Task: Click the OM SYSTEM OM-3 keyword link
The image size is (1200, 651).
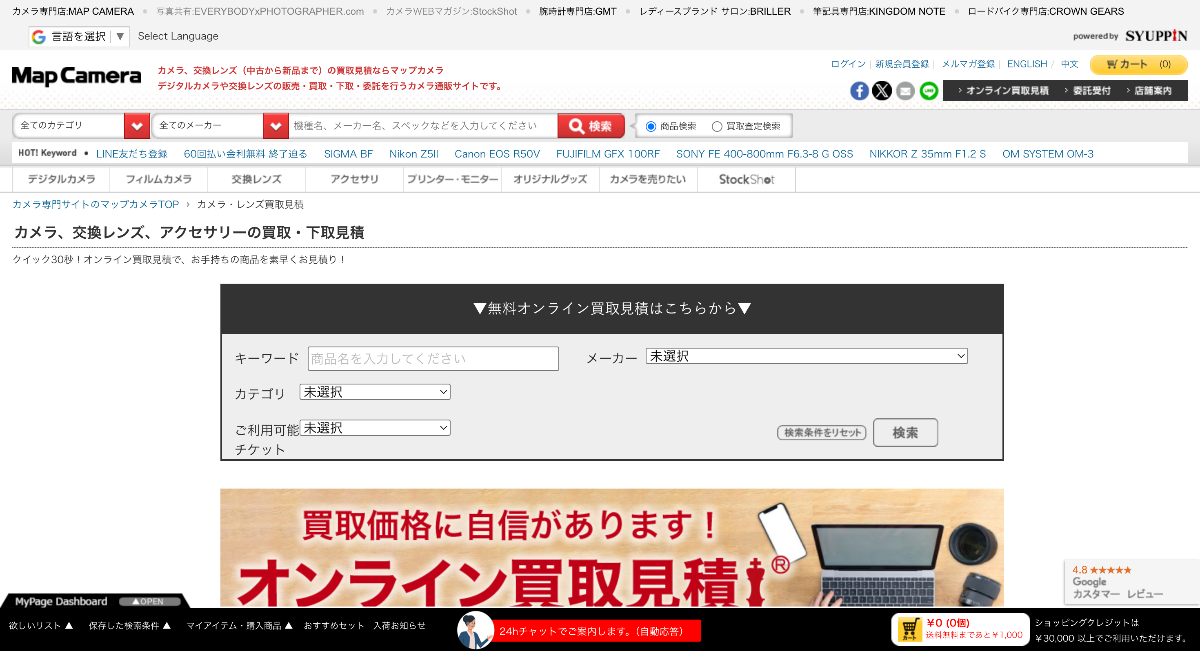Action: pyautogui.click(x=1048, y=154)
